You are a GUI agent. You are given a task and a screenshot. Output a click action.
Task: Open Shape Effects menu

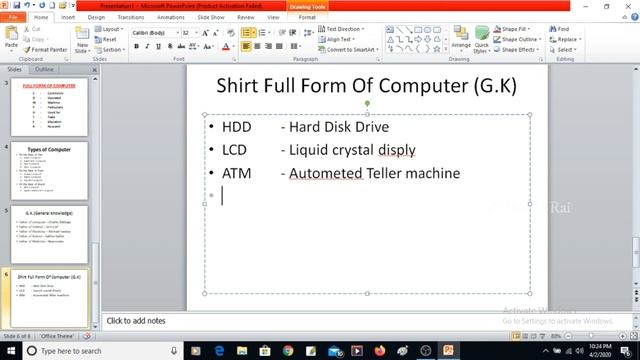click(516, 49)
